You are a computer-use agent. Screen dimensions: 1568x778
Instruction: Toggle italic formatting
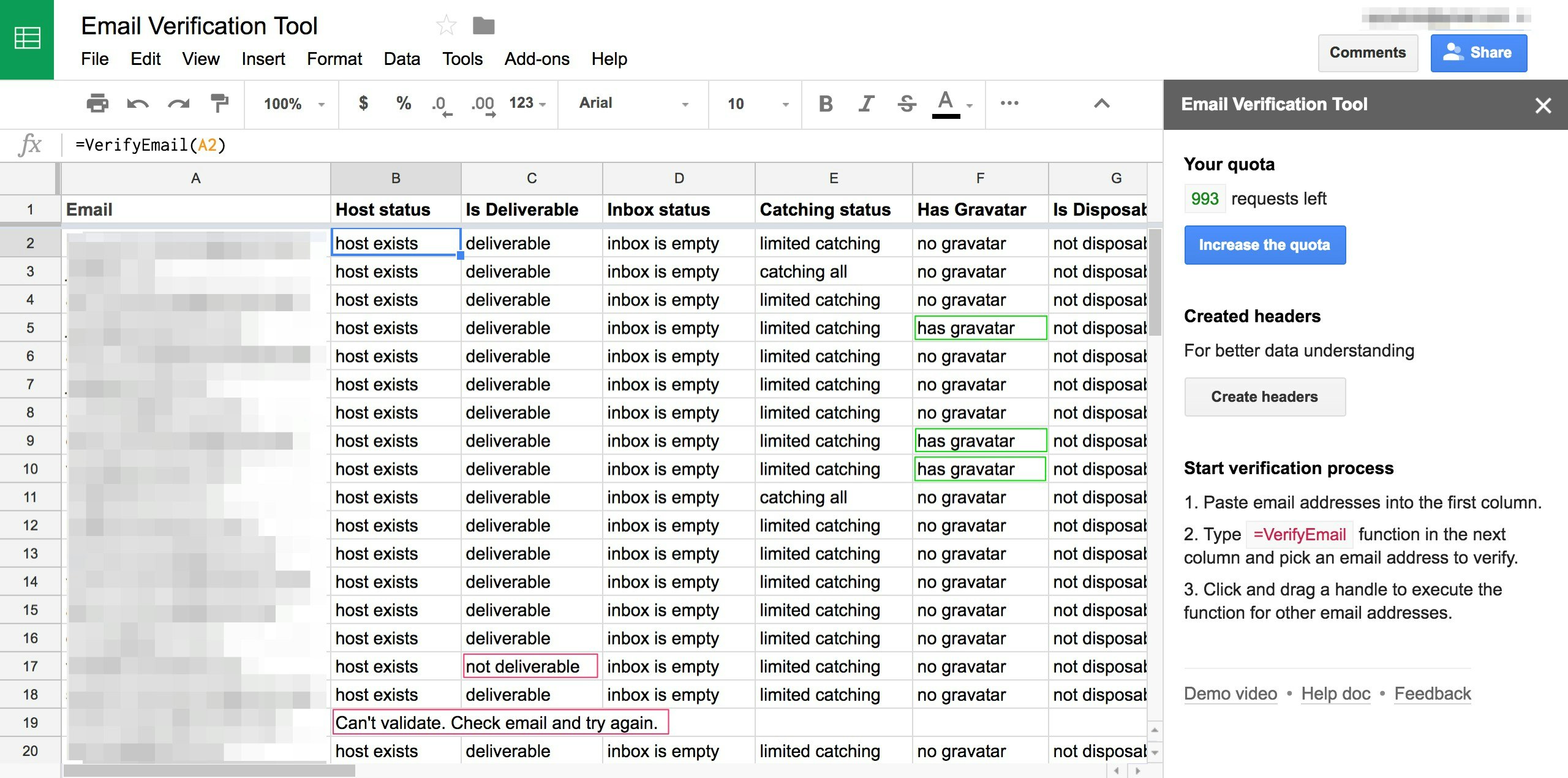pos(865,104)
